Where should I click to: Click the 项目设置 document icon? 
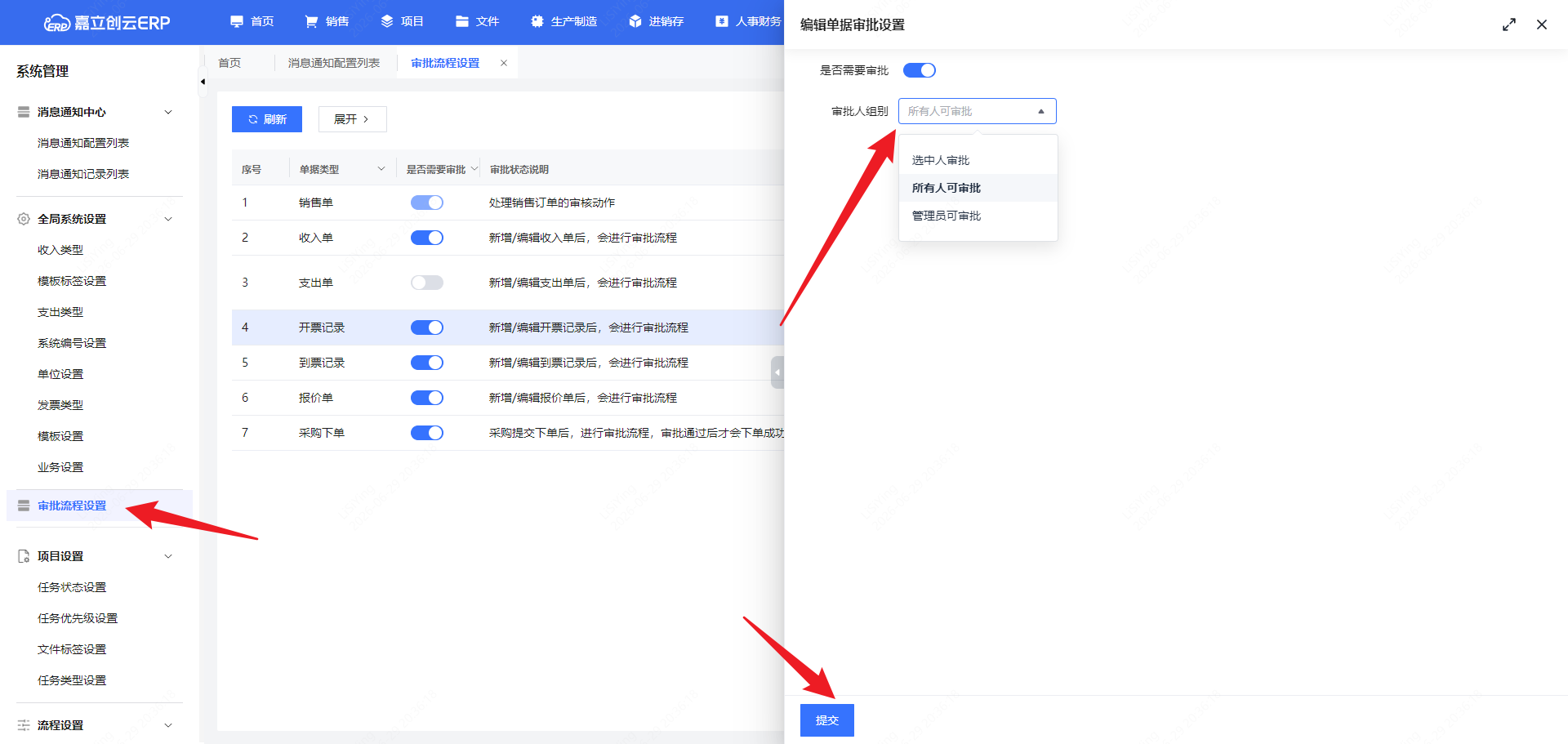click(24, 556)
